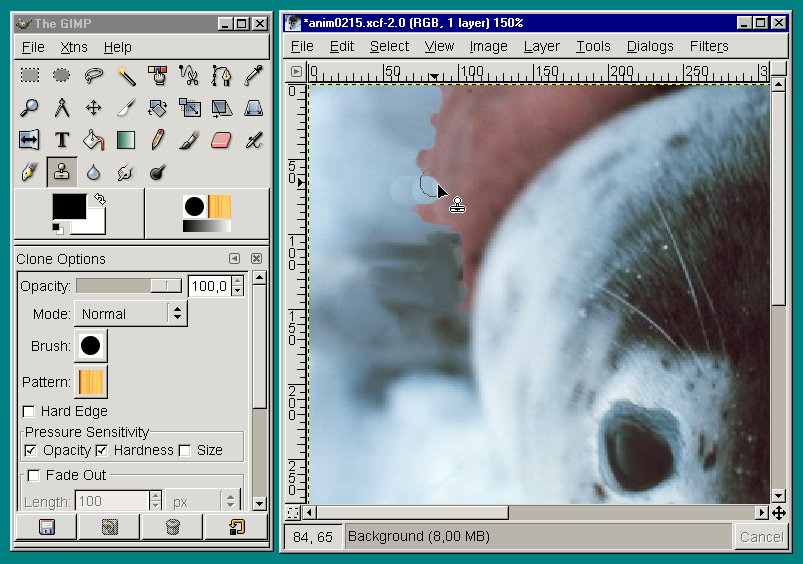This screenshot has width=803, height=564.
Task: Open the Layer menu
Action: (x=541, y=46)
